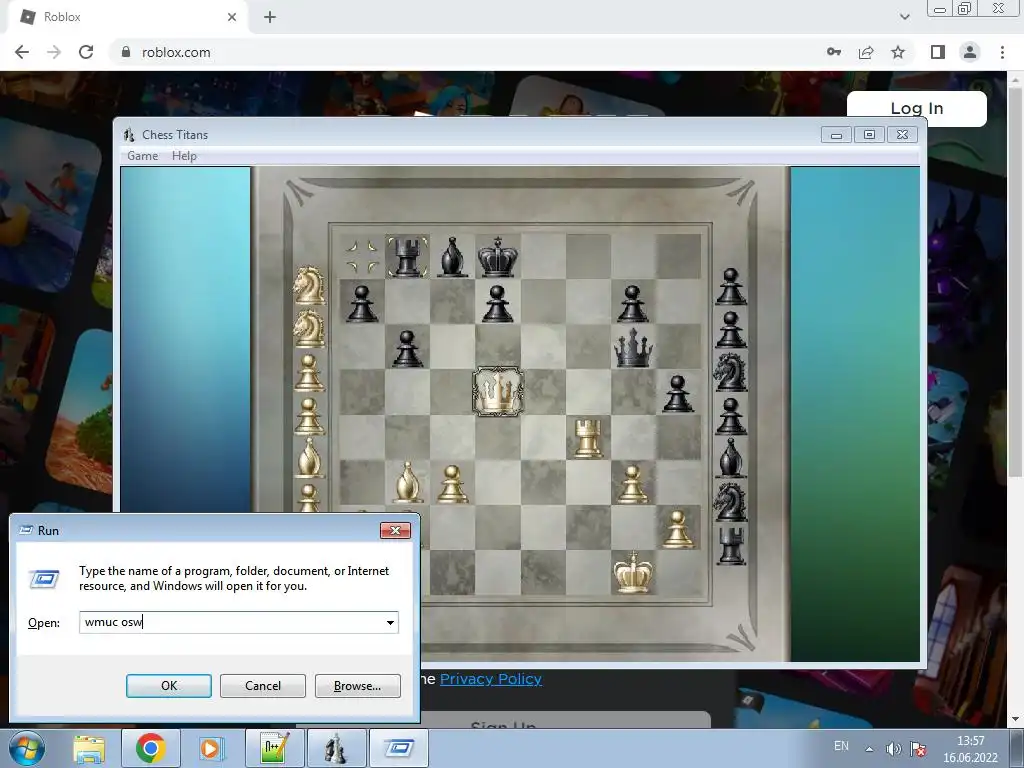
Task: Click the black queen on the board
Action: (x=633, y=347)
